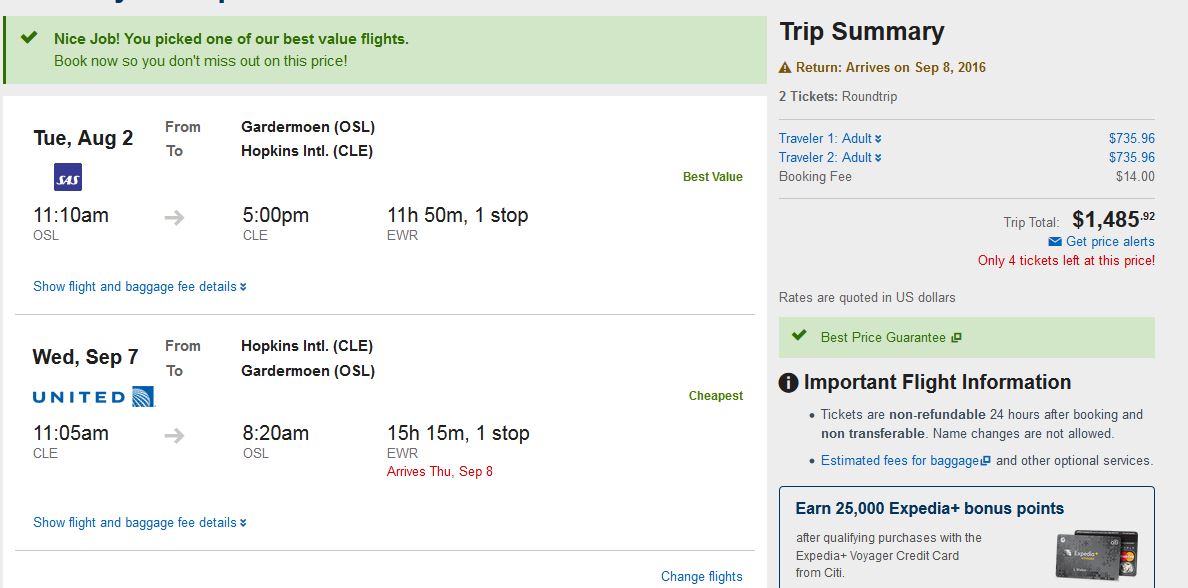Image resolution: width=1188 pixels, height=588 pixels.
Task: Show flight and baggage fee details for Sep 7
Action: click(140, 522)
